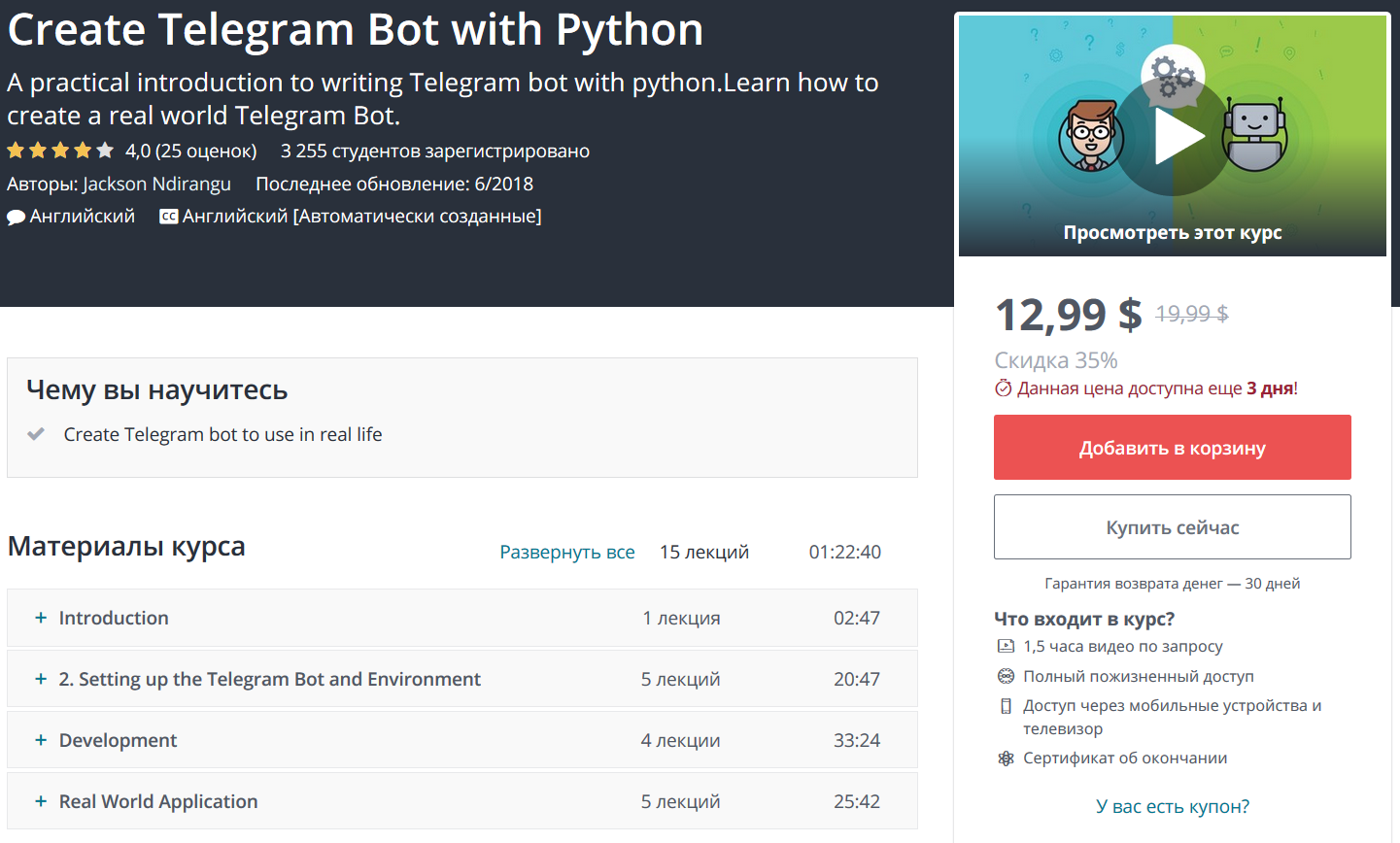Click 'Полный пожизненный доступ' text

pos(1139,676)
